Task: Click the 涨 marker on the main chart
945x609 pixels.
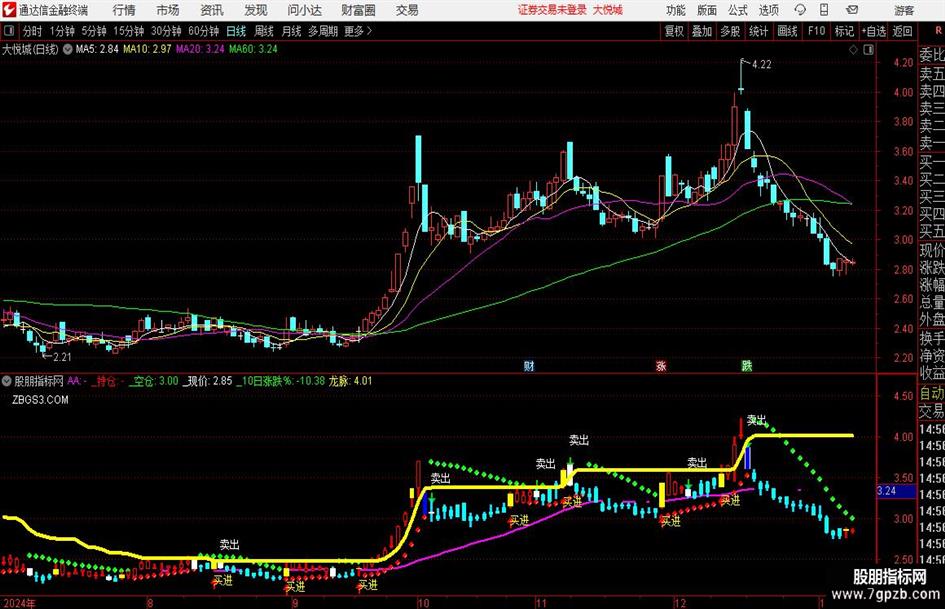Action: pos(661,365)
